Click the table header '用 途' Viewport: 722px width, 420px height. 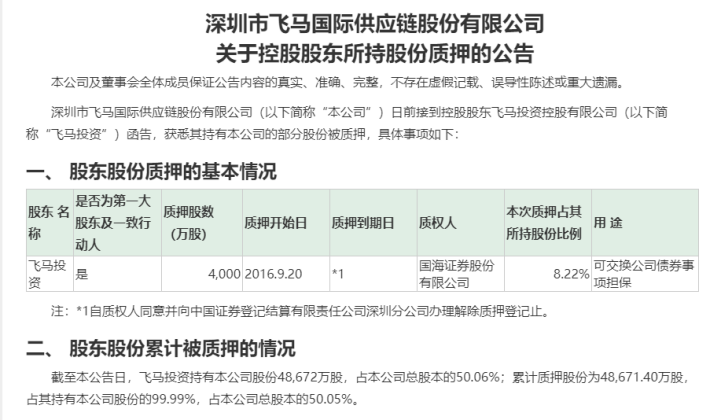[x=645, y=223]
